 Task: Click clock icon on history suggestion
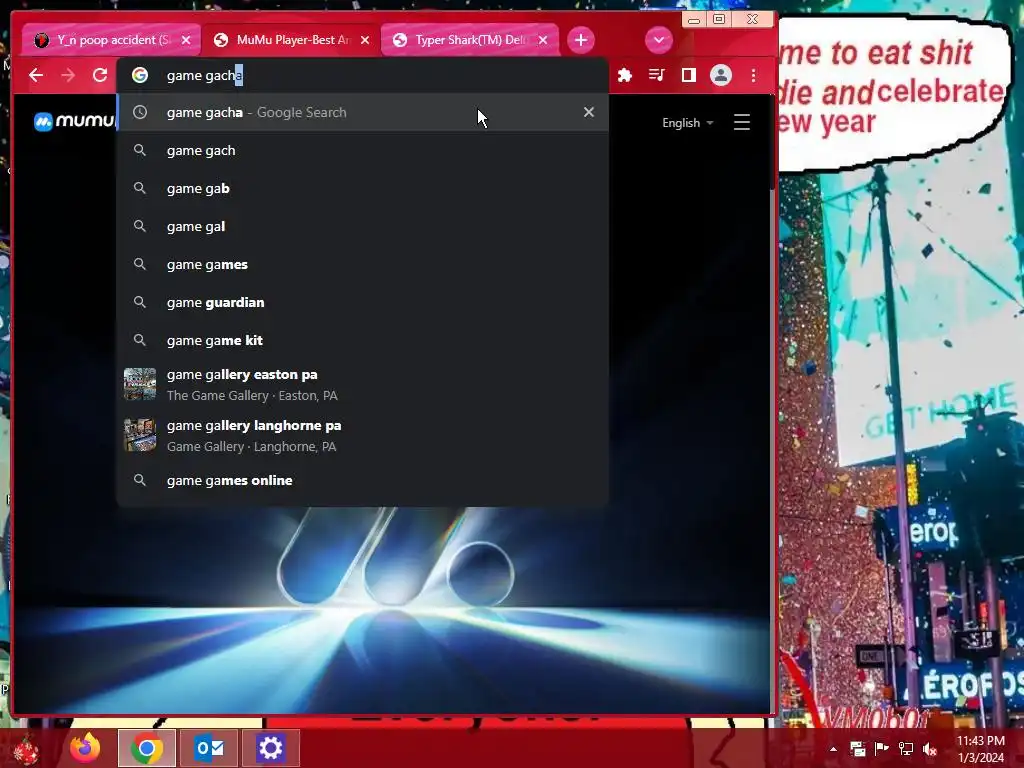(140, 112)
